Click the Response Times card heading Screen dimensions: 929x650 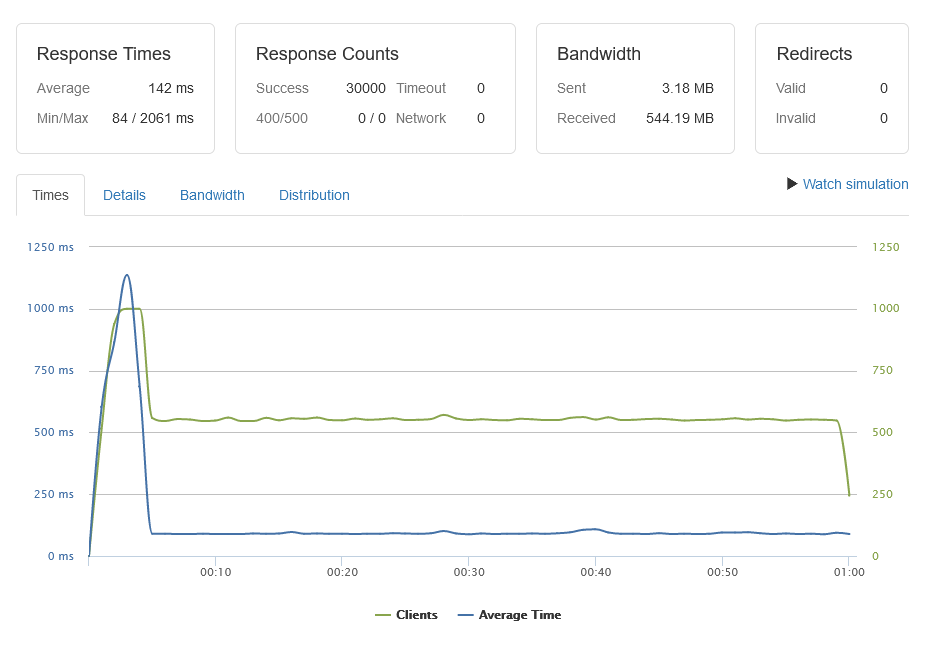click(x=103, y=54)
